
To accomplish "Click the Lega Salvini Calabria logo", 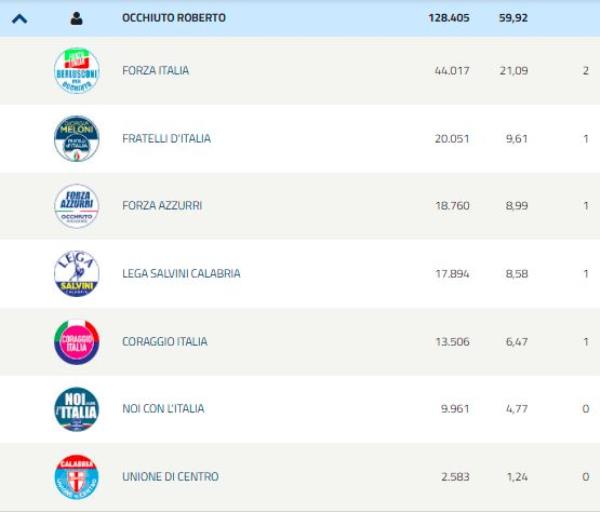I will tap(76, 273).
